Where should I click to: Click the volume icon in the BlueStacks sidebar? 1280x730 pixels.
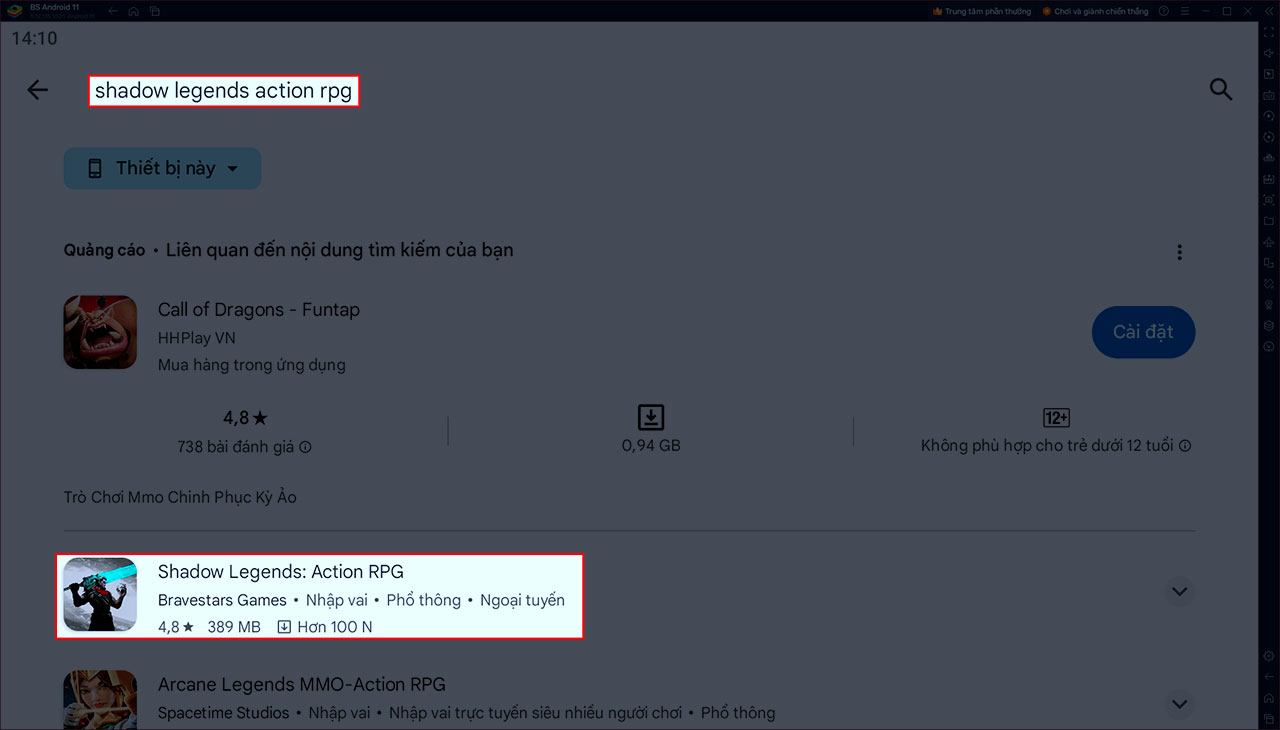pyautogui.click(x=1269, y=52)
